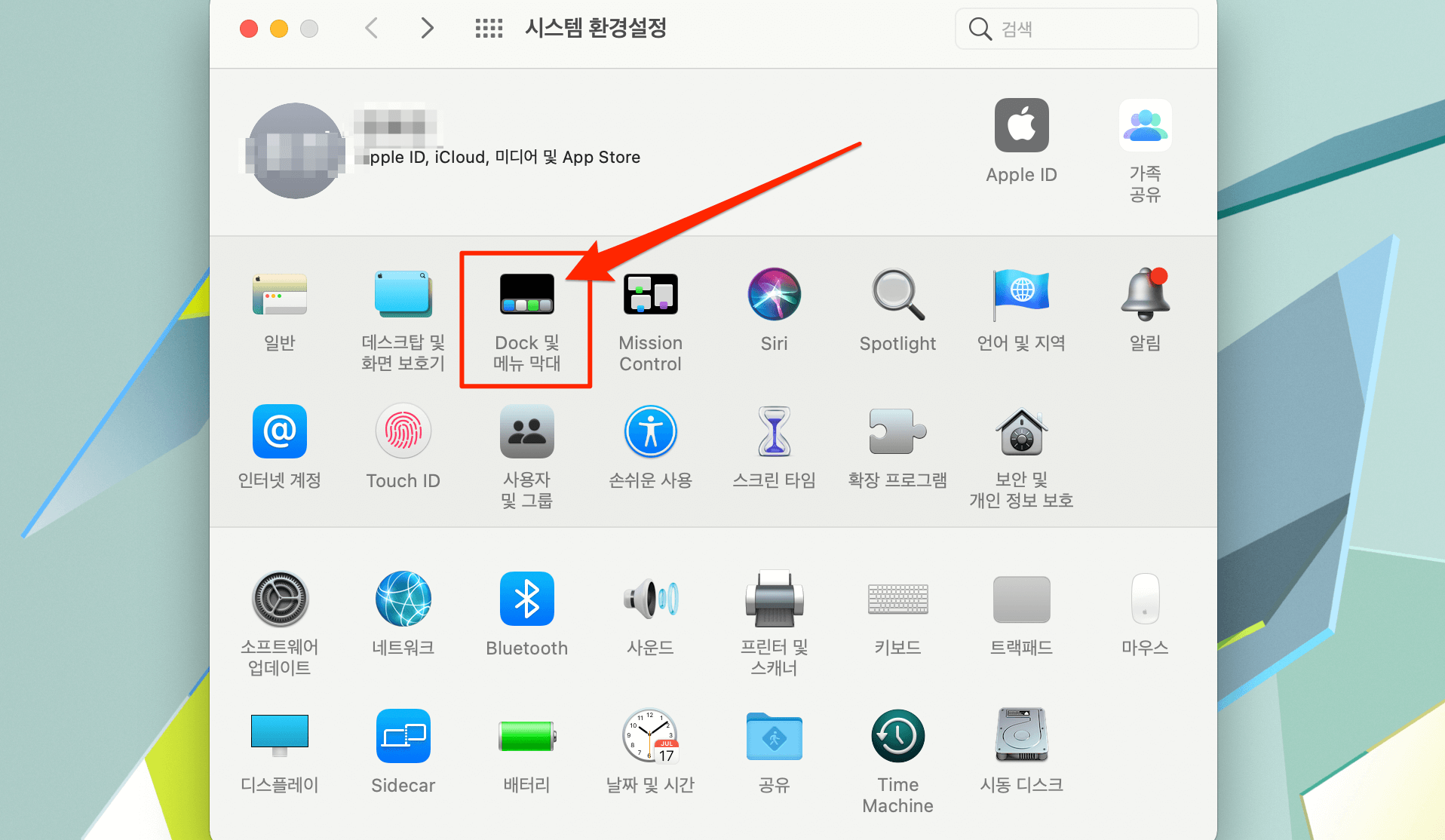The image size is (1445, 840).
Task: Open Touch ID preferences
Action: point(403,432)
